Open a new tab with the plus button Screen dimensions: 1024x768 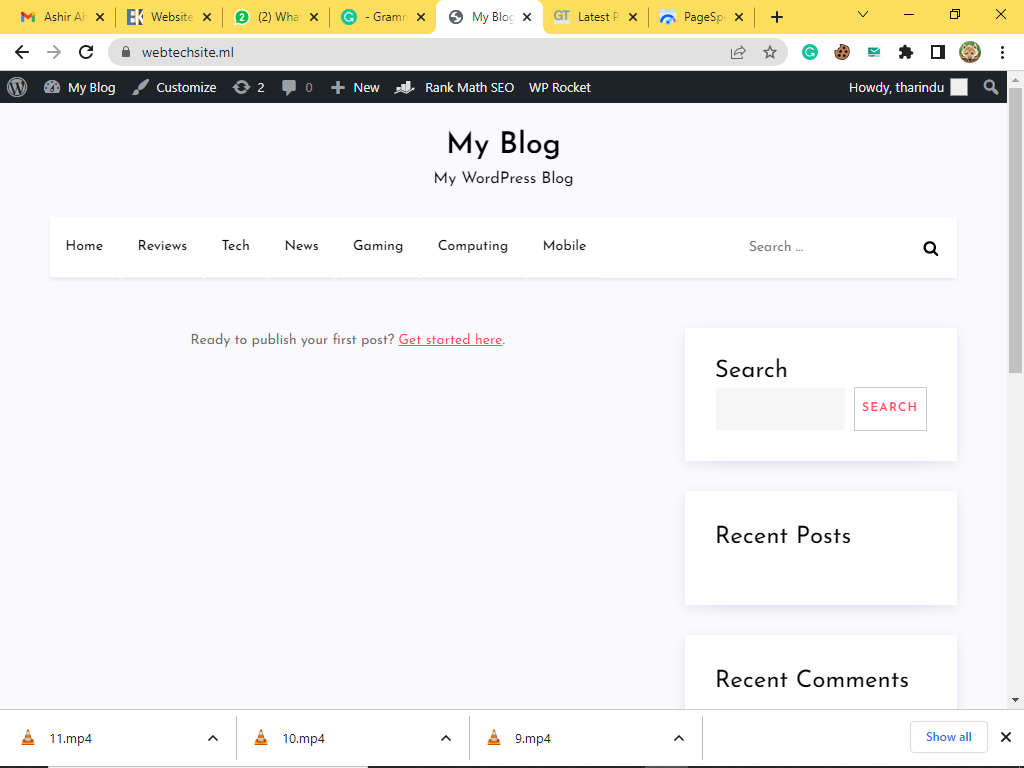[776, 17]
